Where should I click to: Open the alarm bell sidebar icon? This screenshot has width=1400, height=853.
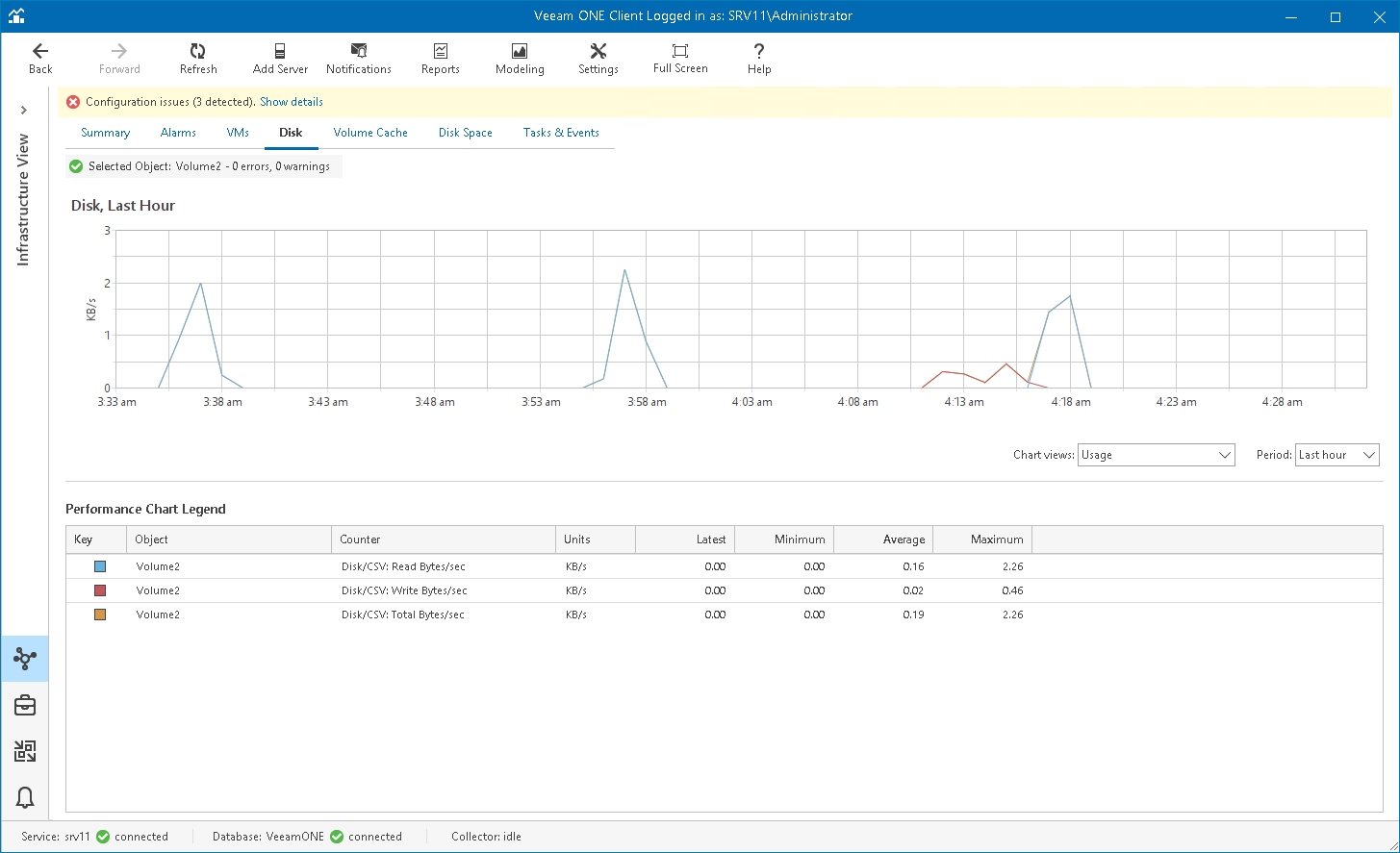pyautogui.click(x=25, y=797)
